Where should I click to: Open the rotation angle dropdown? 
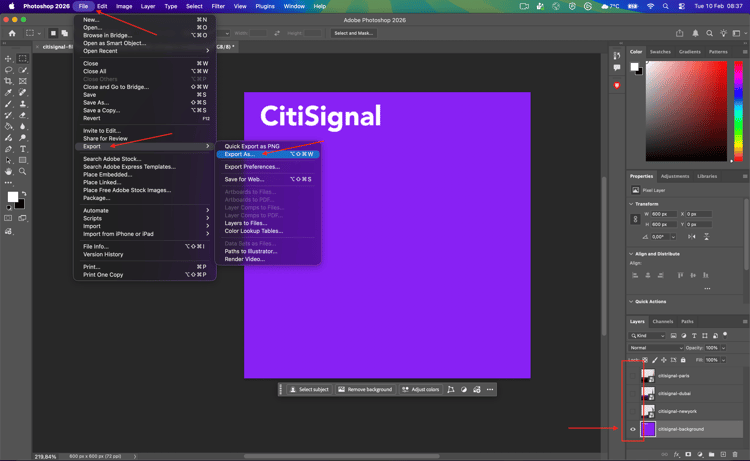pyautogui.click(x=673, y=237)
